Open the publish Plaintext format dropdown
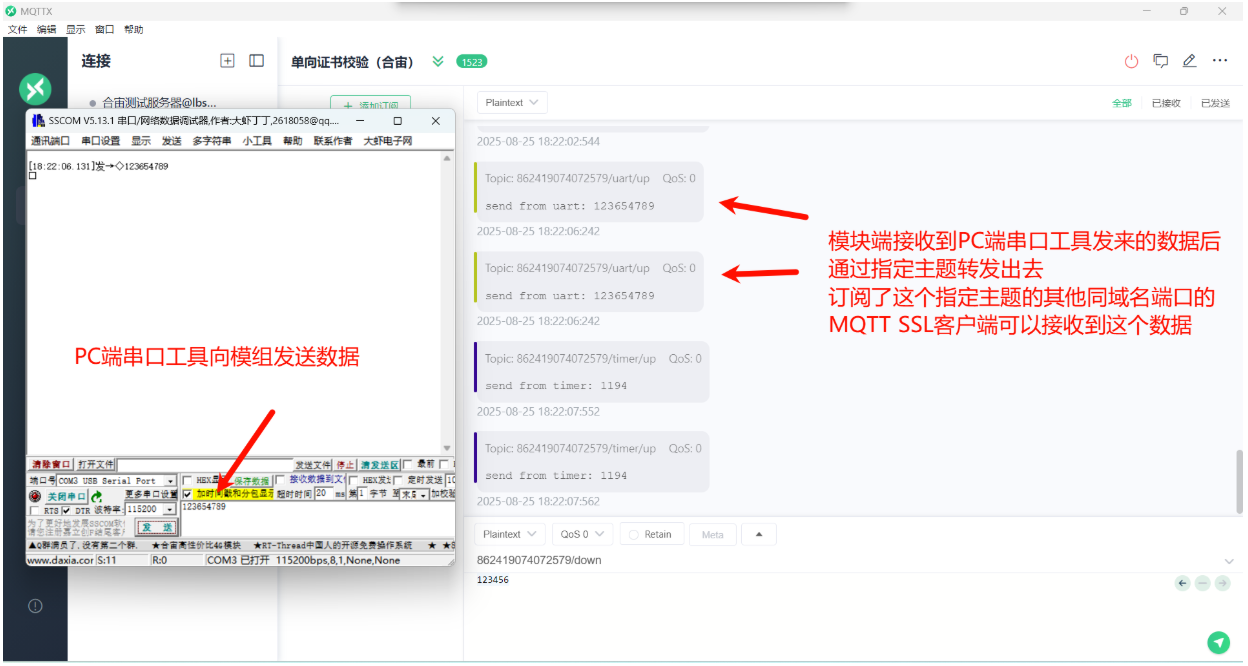The width and height of the screenshot is (1248, 666). (511, 535)
